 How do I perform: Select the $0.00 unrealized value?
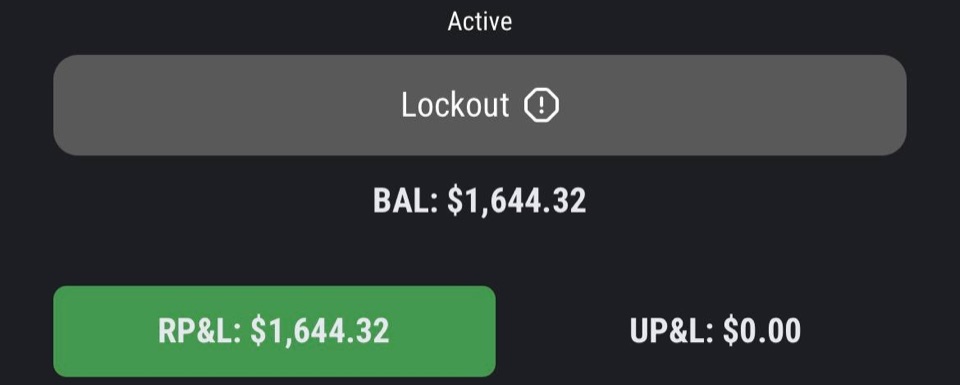[762, 331]
